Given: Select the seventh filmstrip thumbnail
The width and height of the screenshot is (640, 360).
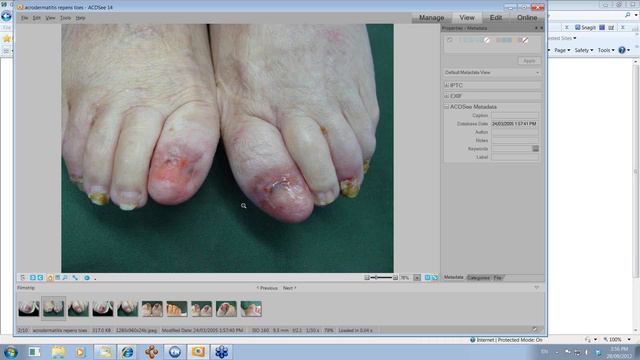Looking at the screenshot, I should coord(177,309).
